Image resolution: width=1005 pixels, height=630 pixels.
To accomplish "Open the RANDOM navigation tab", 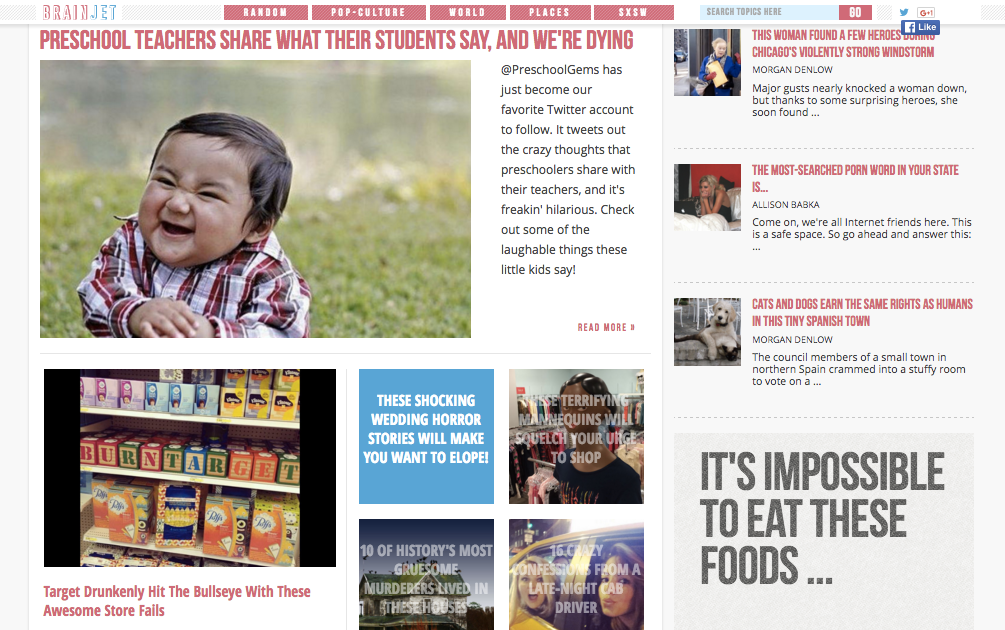I will 265,12.
